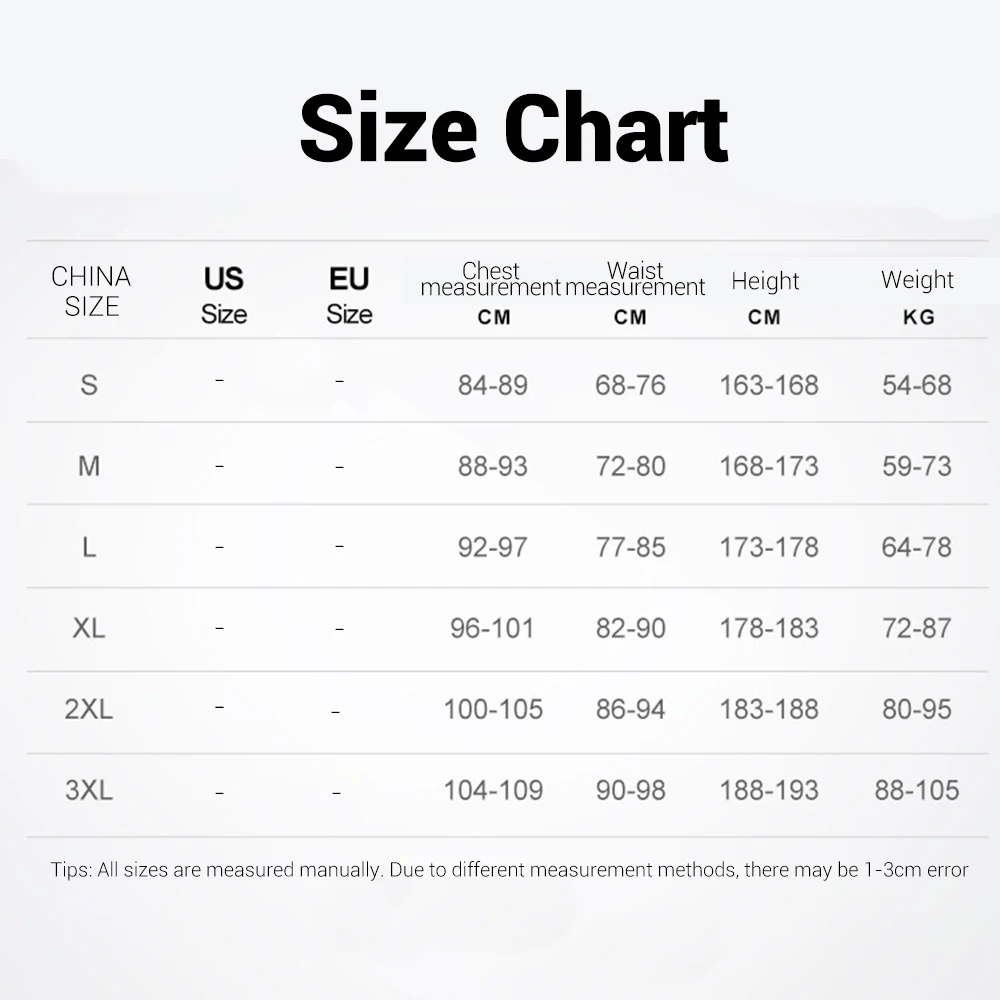This screenshot has height=1000, width=1000.
Task: Select the M size row label
Action: tap(89, 466)
